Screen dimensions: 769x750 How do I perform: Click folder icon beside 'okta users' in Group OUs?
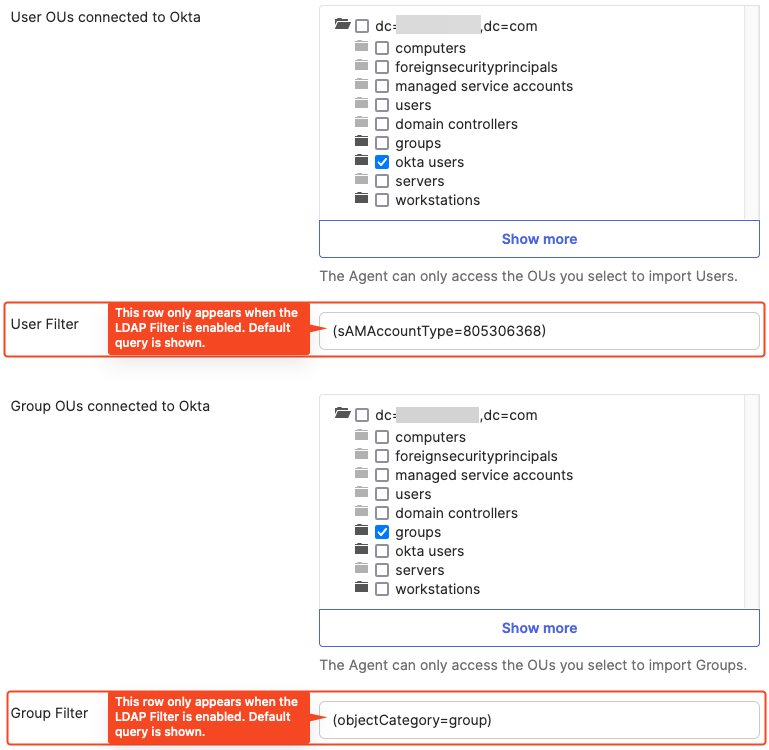(x=361, y=550)
